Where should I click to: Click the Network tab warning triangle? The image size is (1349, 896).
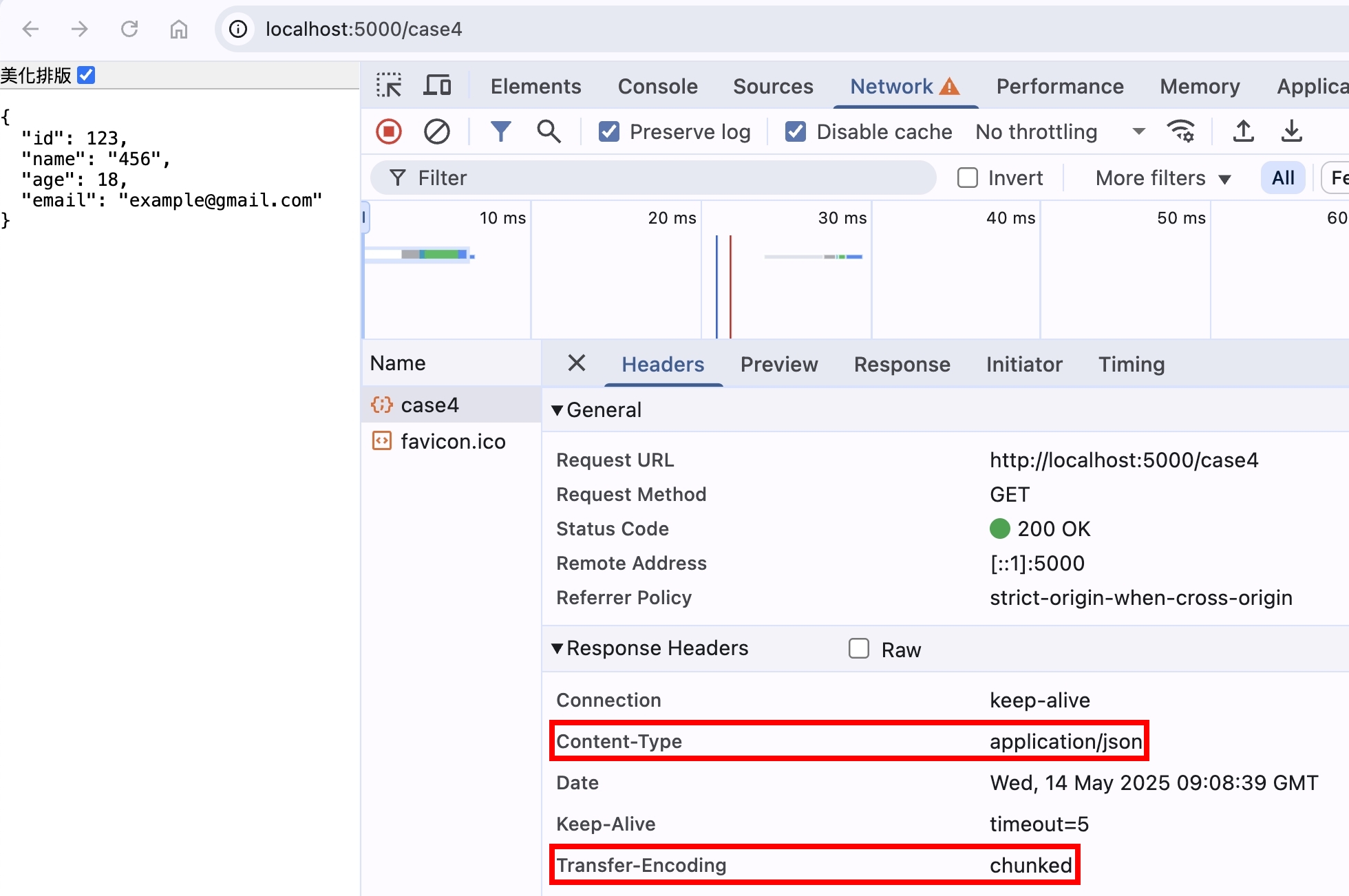tap(950, 87)
